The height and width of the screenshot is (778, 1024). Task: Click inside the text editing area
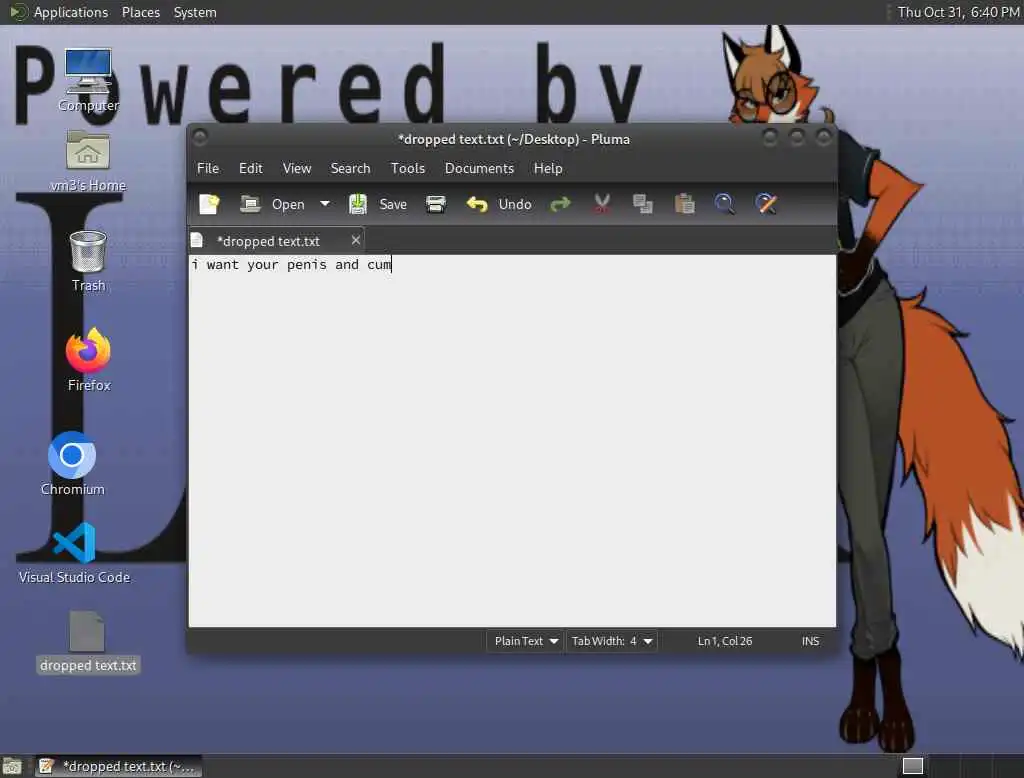[512, 441]
